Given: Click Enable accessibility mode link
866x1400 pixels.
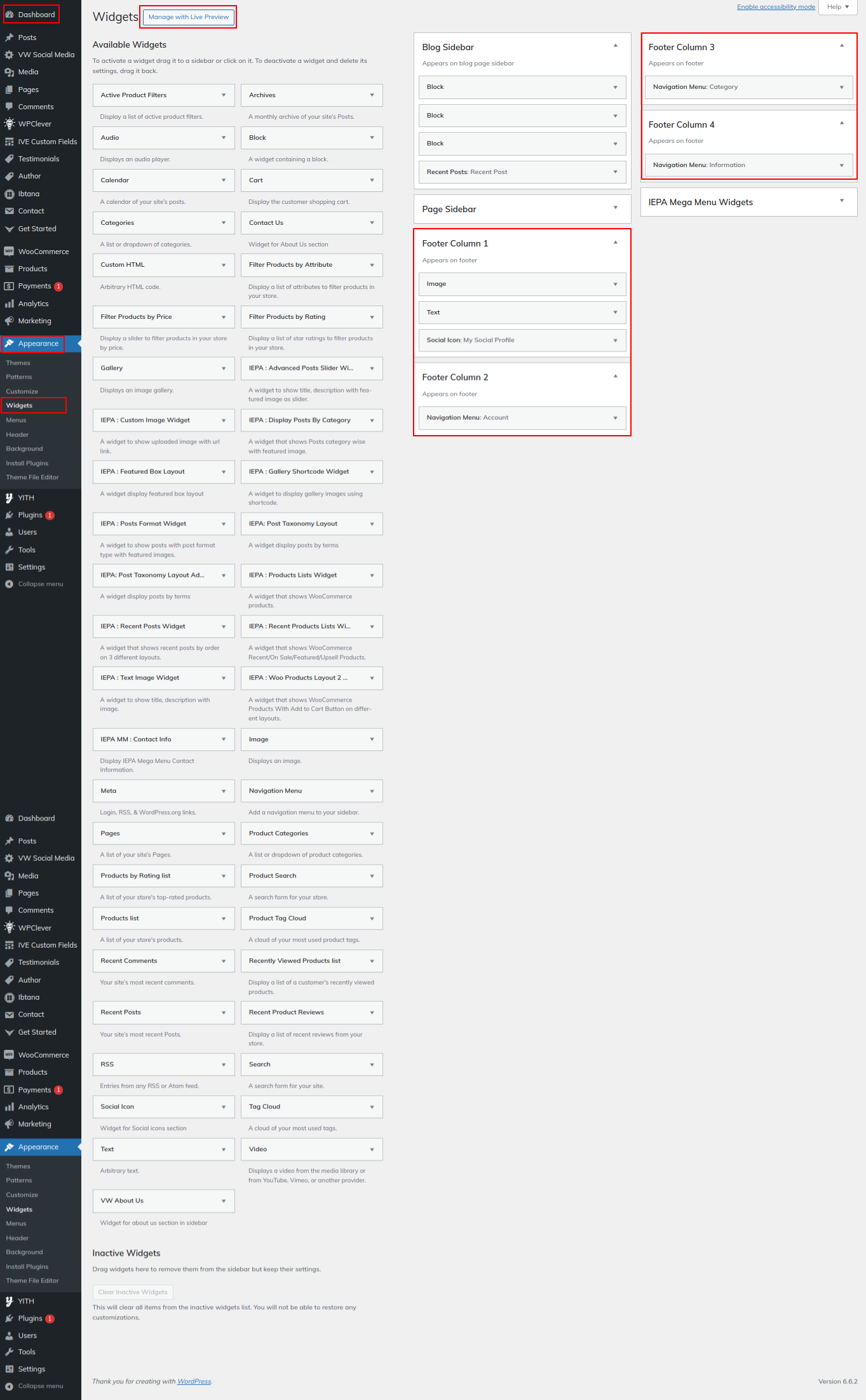Looking at the screenshot, I should point(776,7).
